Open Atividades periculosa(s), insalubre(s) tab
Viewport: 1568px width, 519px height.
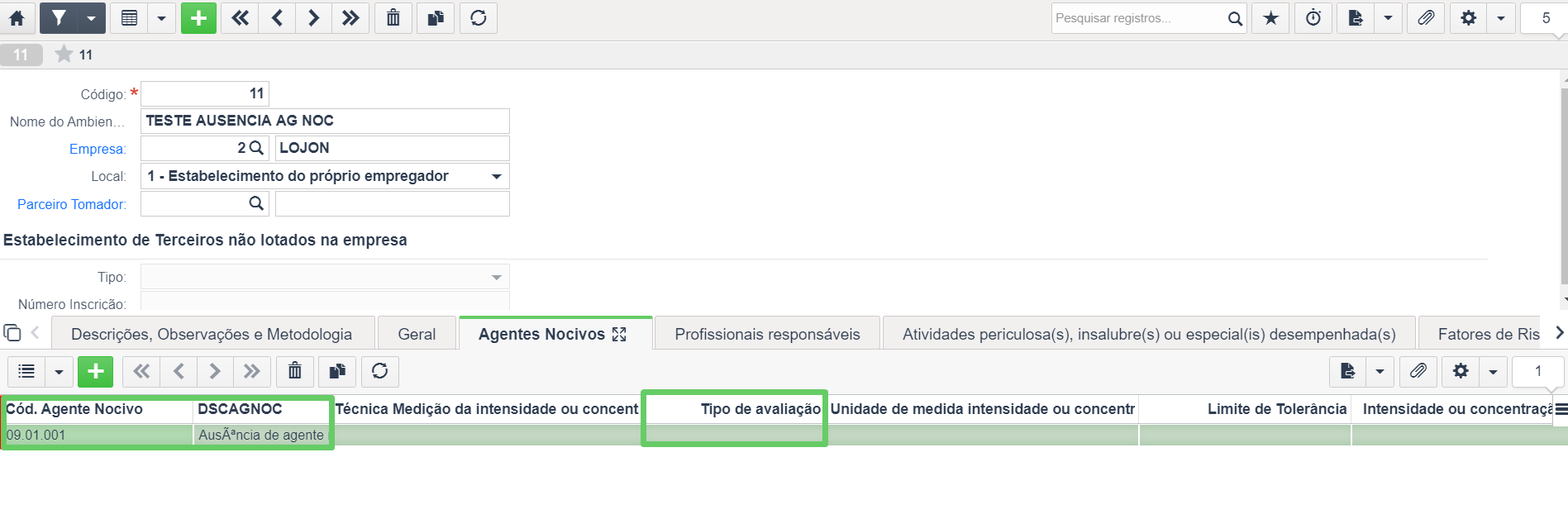[x=1149, y=334]
